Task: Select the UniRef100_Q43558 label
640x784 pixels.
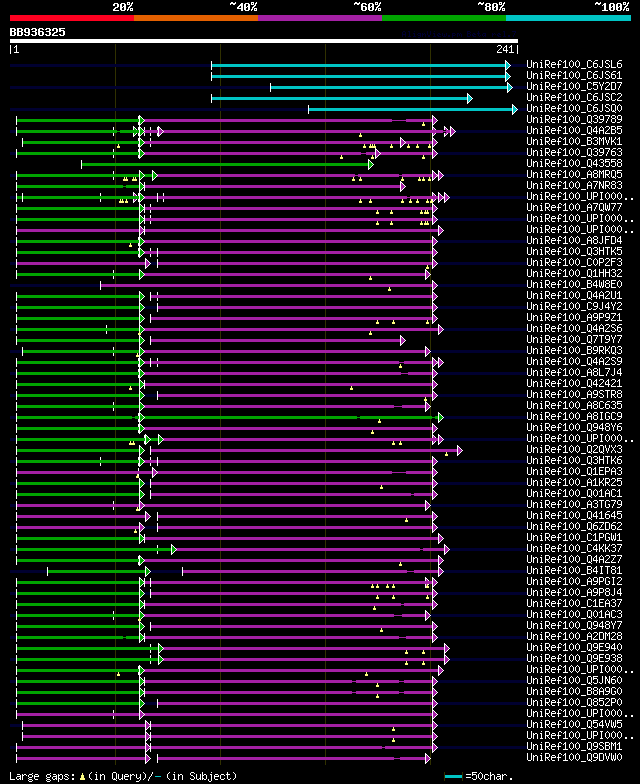Action: pyautogui.click(x=574, y=164)
